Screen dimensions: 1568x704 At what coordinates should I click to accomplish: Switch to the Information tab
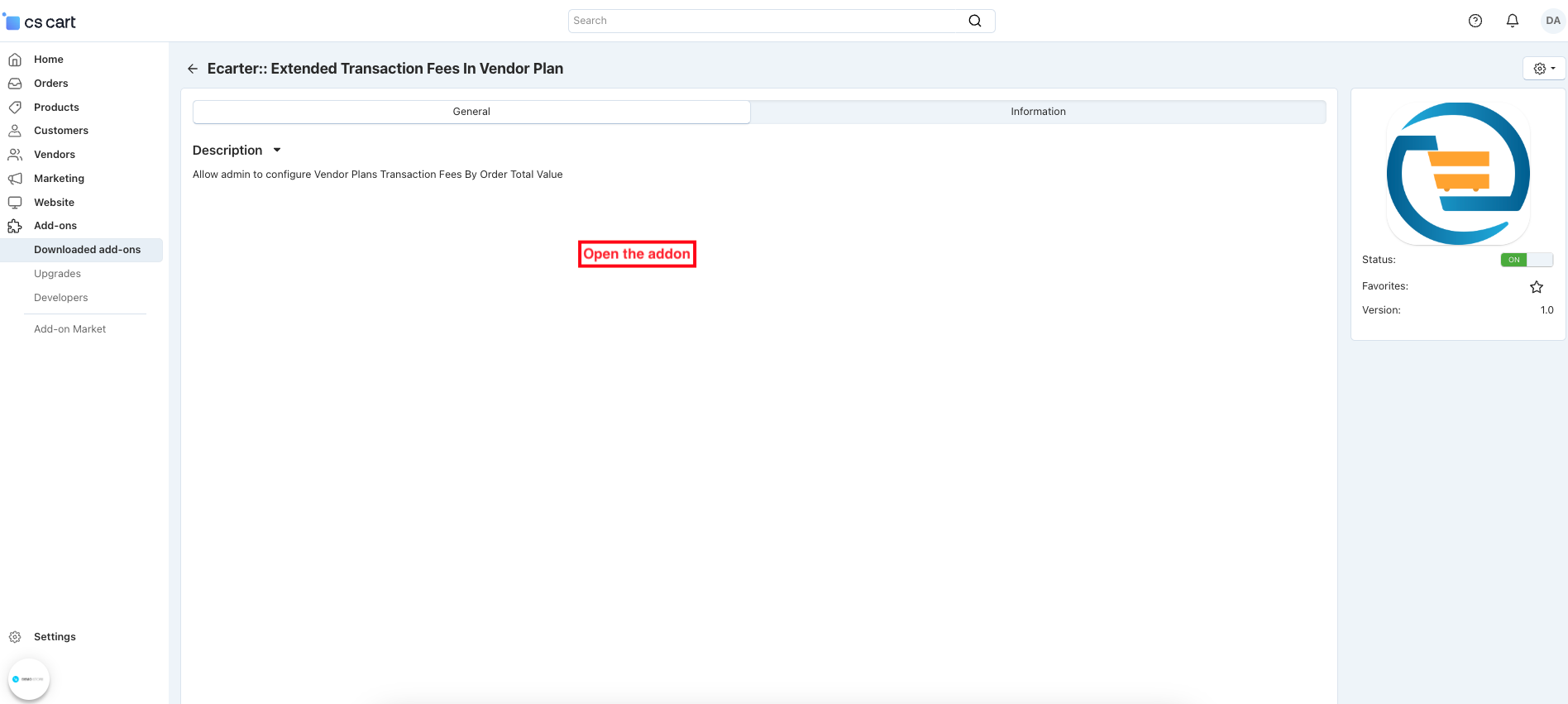pyautogui.click(x=1037, y=112)
